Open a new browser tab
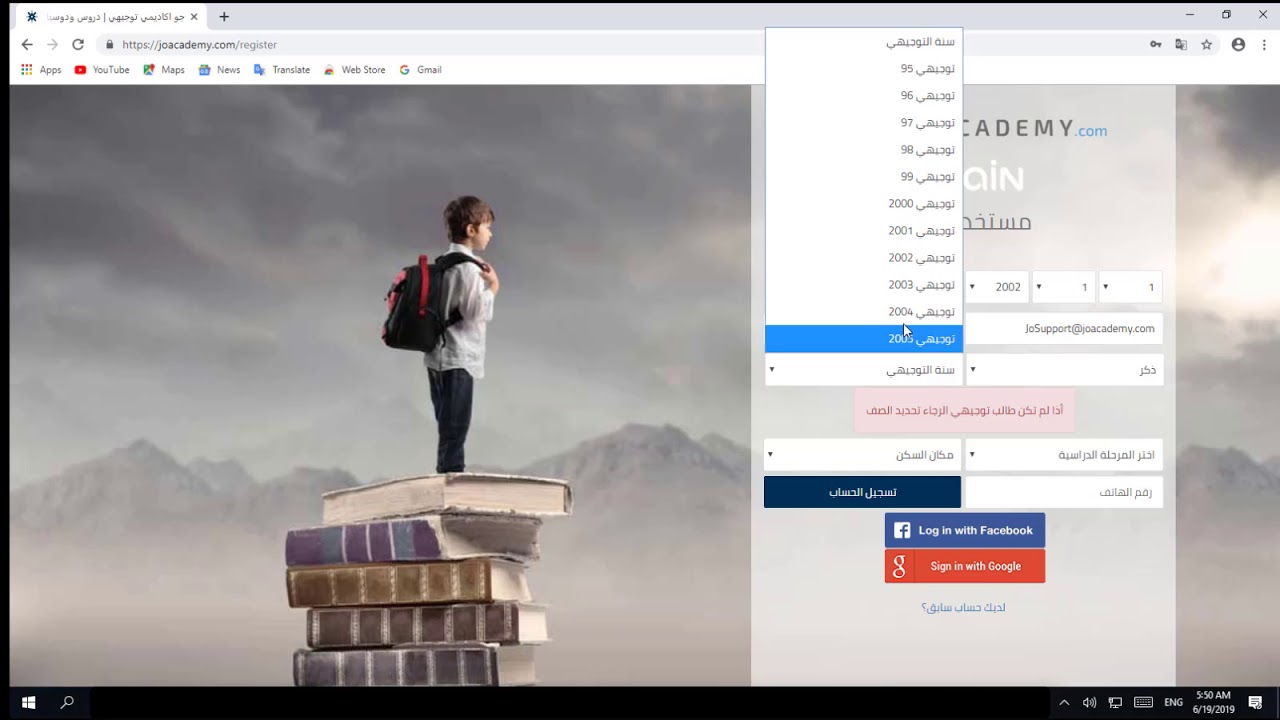Screen dimensions: 1280x720 224,17
